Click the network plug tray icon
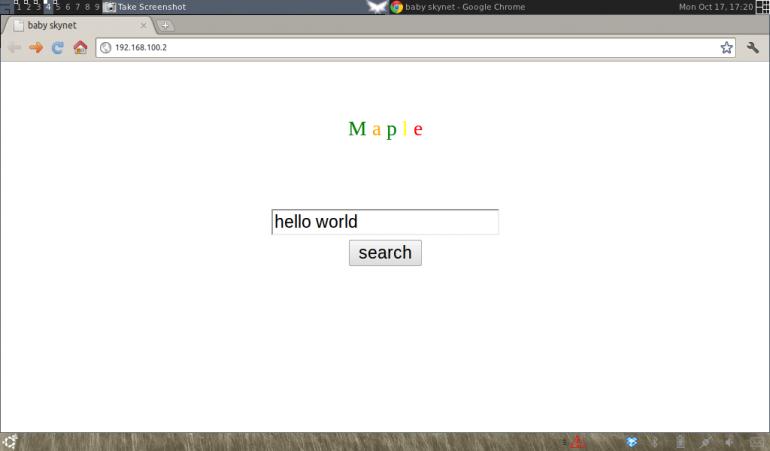This screenshot has height=451, width=770. click(706, 442)
